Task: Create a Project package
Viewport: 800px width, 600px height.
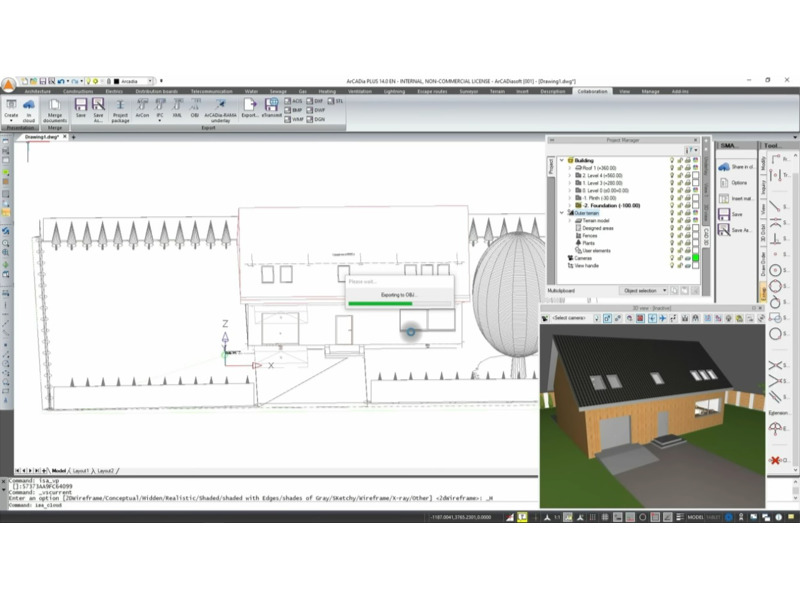Action: pyautogui.click(x=120, y=110)
